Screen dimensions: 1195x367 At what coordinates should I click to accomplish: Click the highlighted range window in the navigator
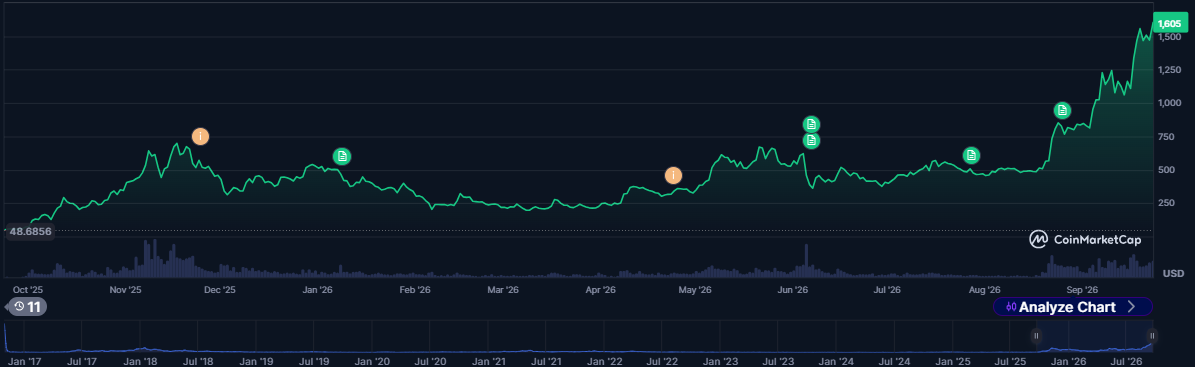point(1094,336)
